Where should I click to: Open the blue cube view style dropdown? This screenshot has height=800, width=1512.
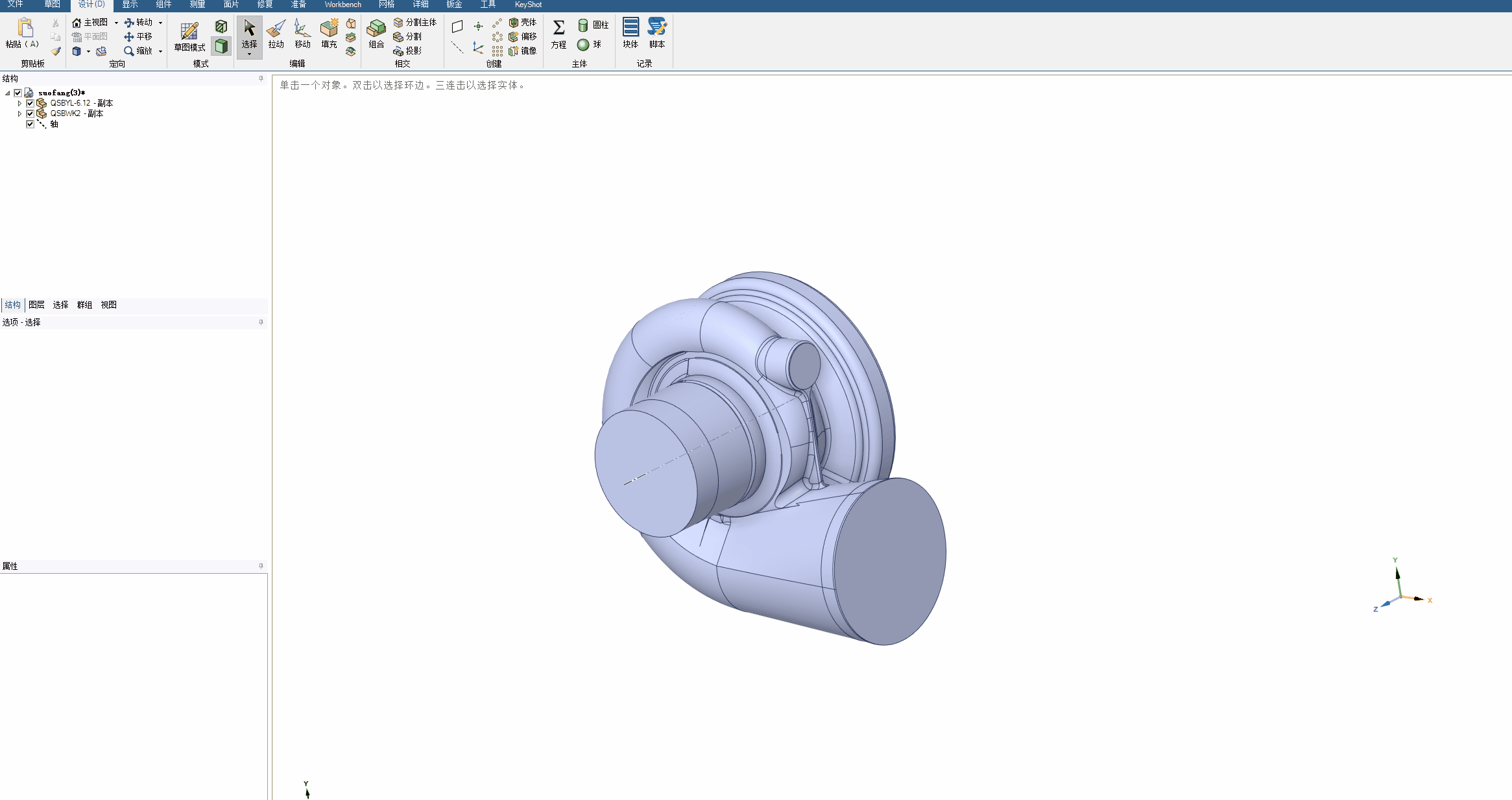click(88, 51)
